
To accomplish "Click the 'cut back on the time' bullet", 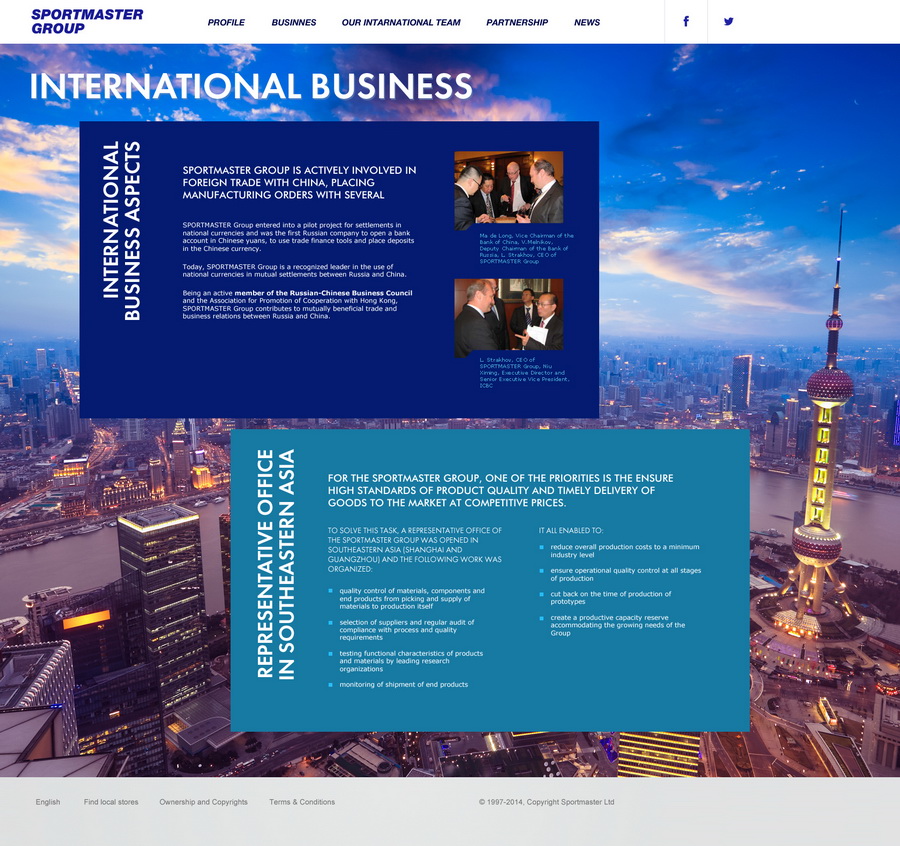I will [610, 597].
